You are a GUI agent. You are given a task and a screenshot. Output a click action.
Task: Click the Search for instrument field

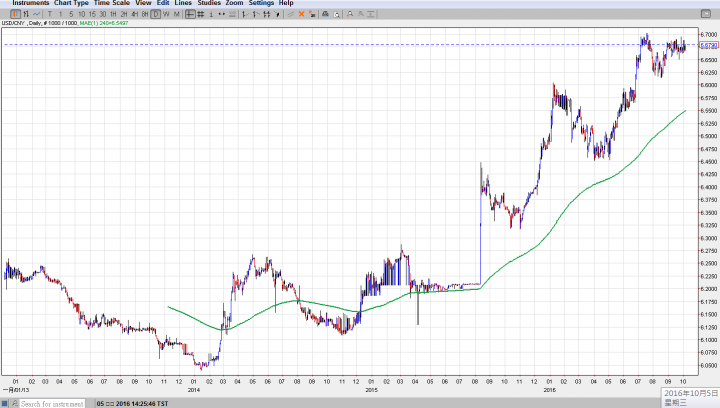(x=55, y=403)
